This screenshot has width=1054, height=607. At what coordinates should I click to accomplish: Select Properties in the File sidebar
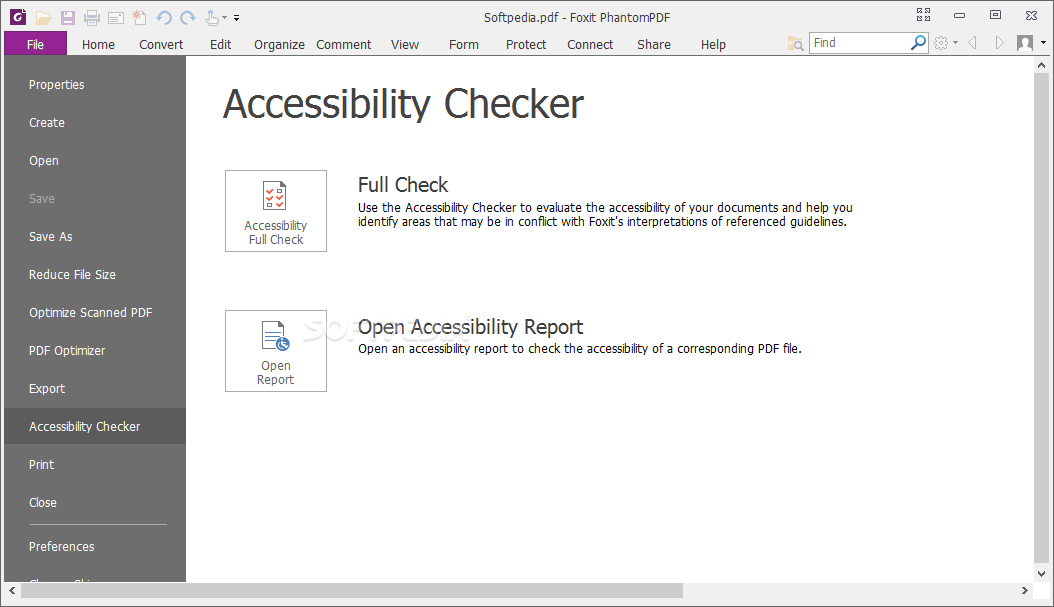point(95,85)
